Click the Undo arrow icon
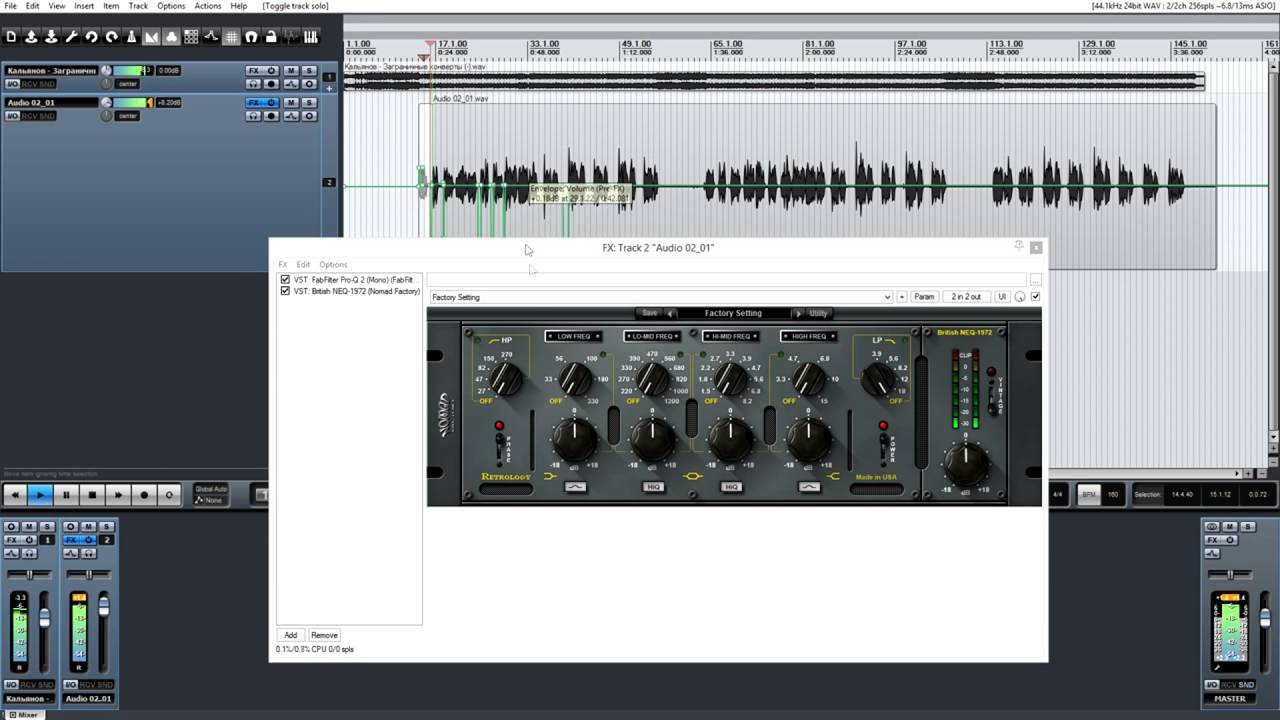The width and height of the screenshot is (1280, 720). click(x=91, y=37)
